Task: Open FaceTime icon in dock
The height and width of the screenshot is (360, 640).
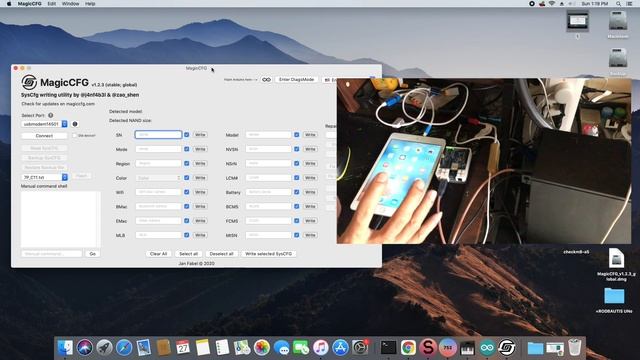Action: [301, 348]
